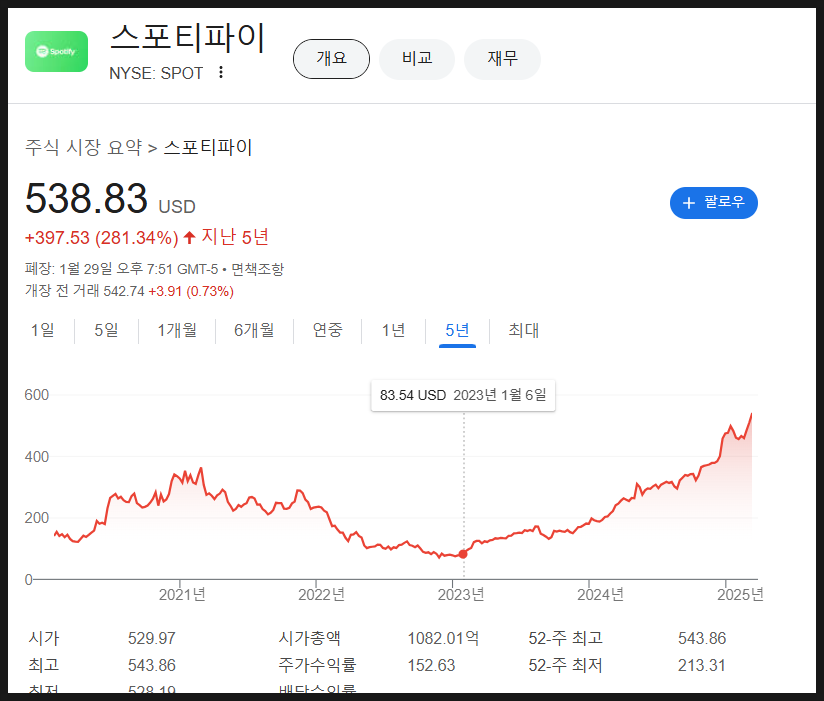Click the 2025년 axis label
Screen dimensions: 824x701
pos(740,594)
